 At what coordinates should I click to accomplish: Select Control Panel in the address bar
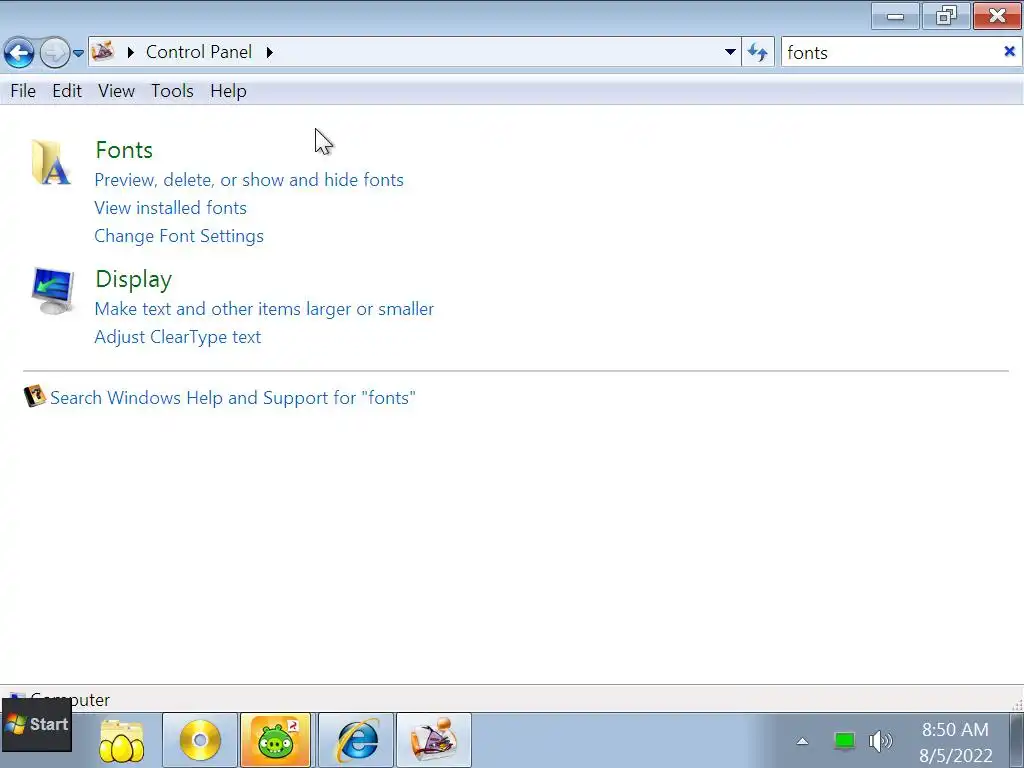[x=199, y=52]
